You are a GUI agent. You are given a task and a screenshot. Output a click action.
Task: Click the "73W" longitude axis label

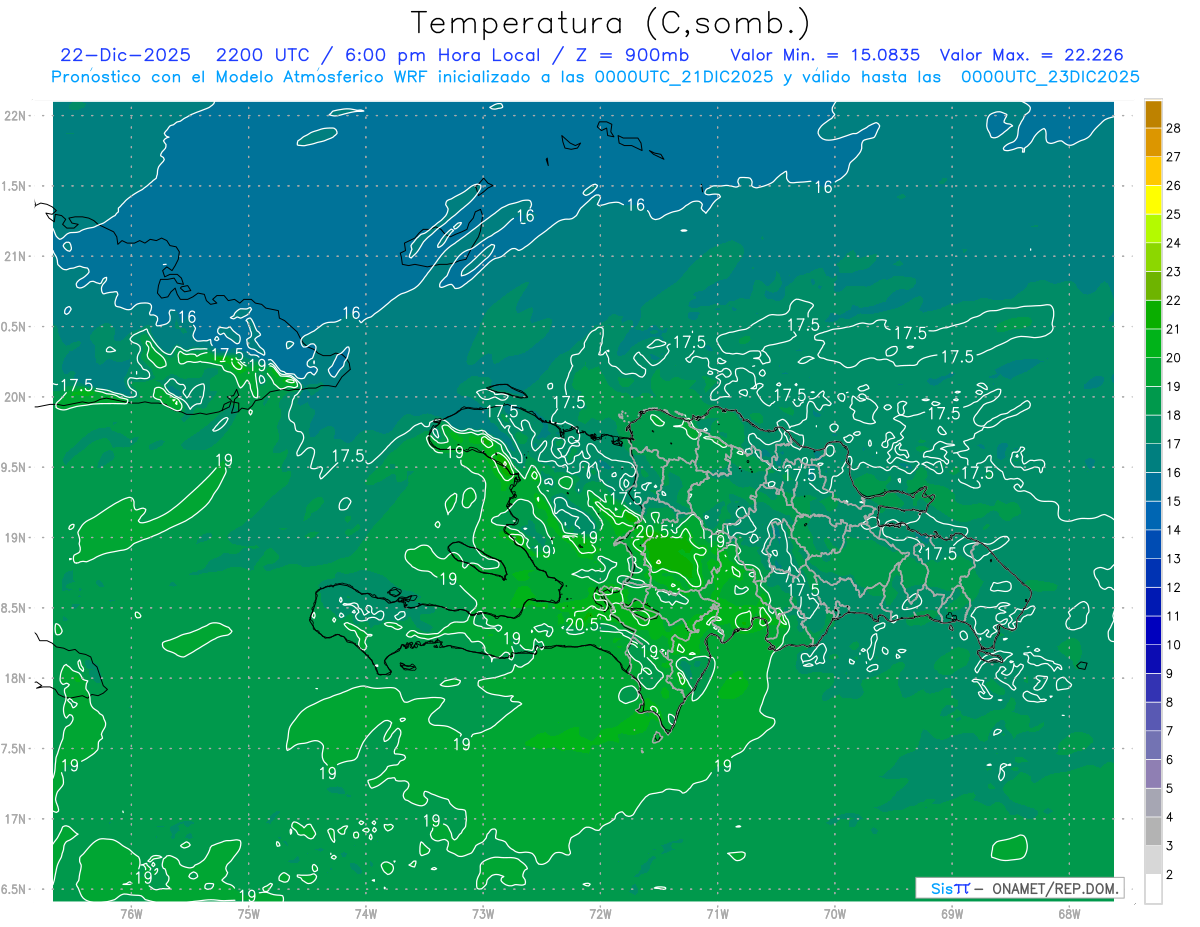pyautogui.click(x=483, y=913)
